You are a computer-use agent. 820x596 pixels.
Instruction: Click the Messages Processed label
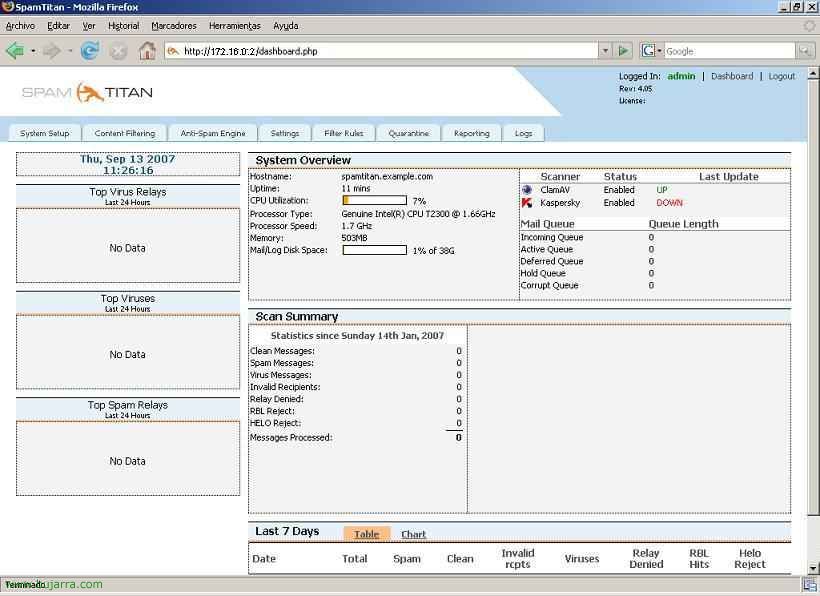(x=291, y=438)
